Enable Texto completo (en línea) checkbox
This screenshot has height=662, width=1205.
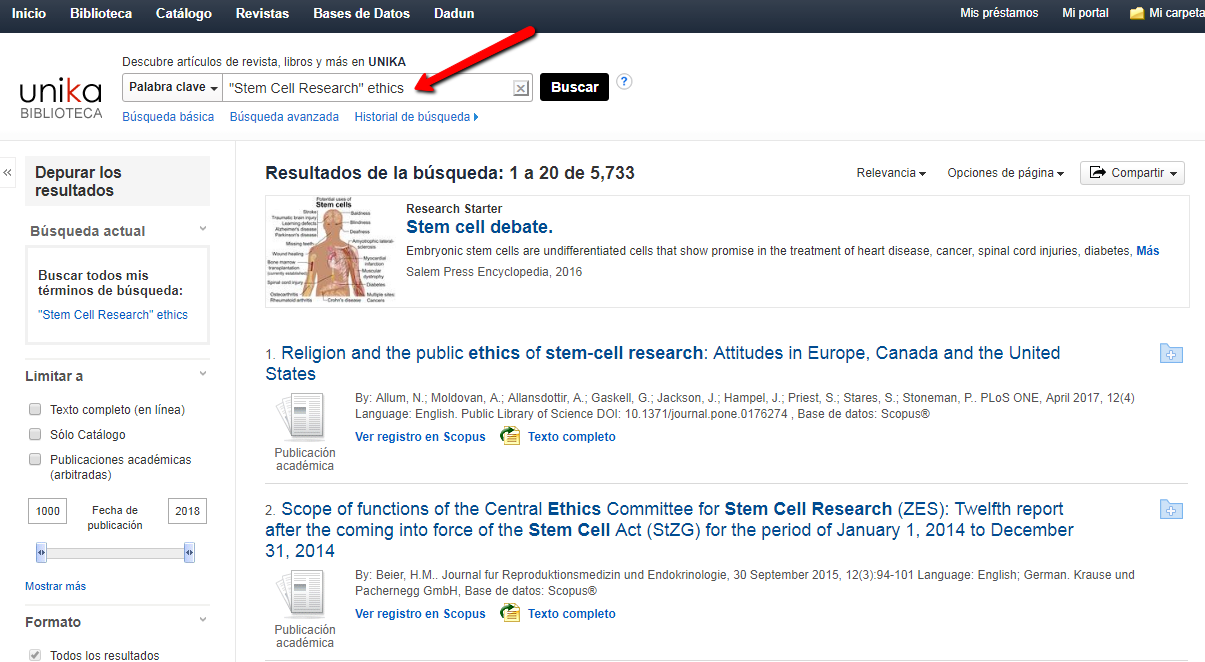click(35, 409)
